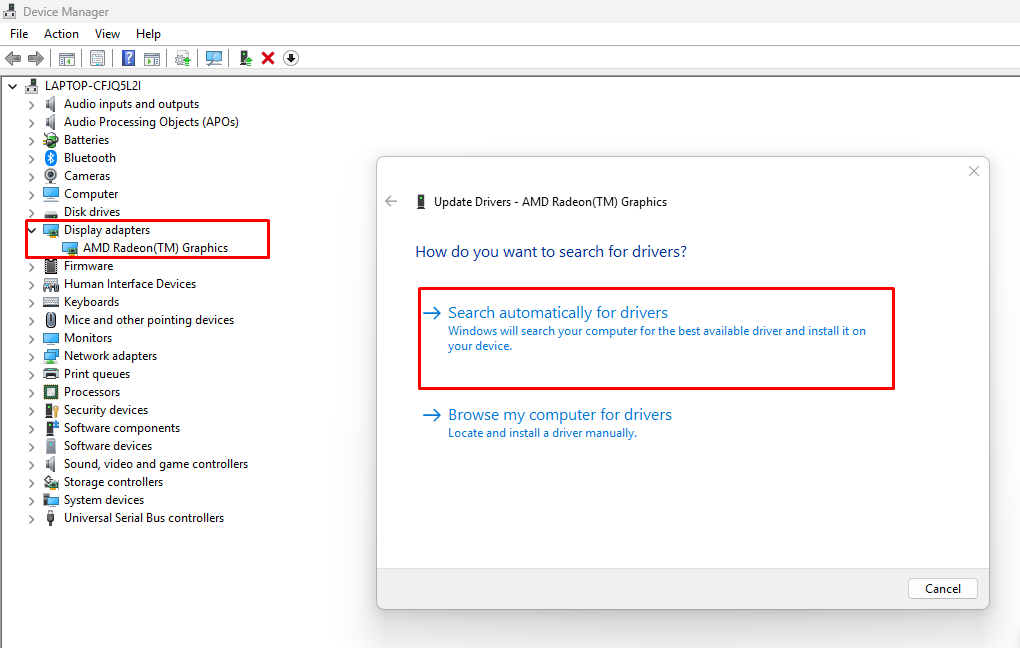Click the back arrow in Update Drivers dialog

pos(391,201)
